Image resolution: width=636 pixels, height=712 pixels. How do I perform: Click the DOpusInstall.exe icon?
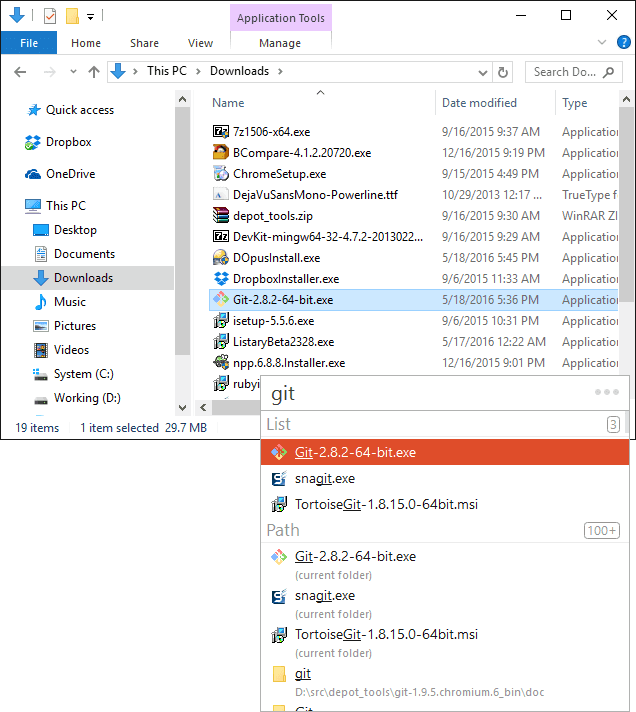(x=221, y=257)
